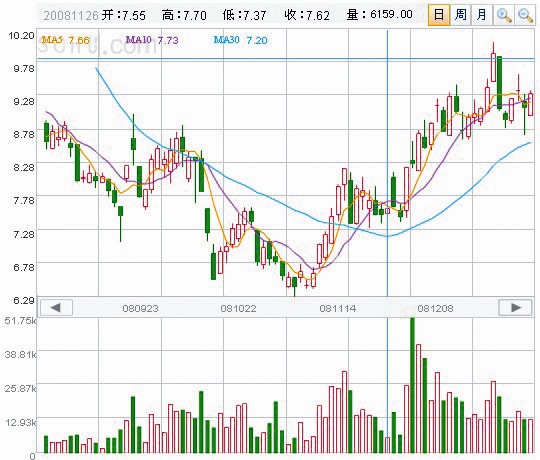Image resolution: width=540 pixels, height=460 pixels.
Task: Click the date 20081126 in header
Action: (71, 15)
